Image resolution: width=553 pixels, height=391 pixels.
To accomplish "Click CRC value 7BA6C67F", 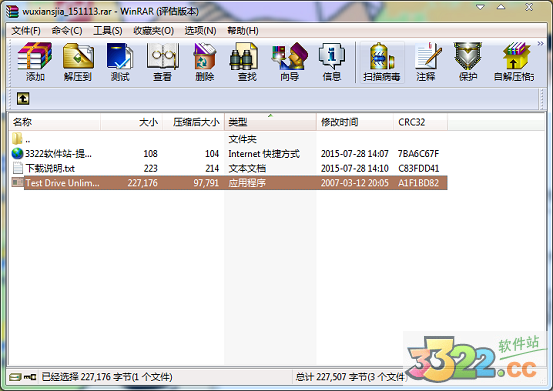I will (418, 154).
